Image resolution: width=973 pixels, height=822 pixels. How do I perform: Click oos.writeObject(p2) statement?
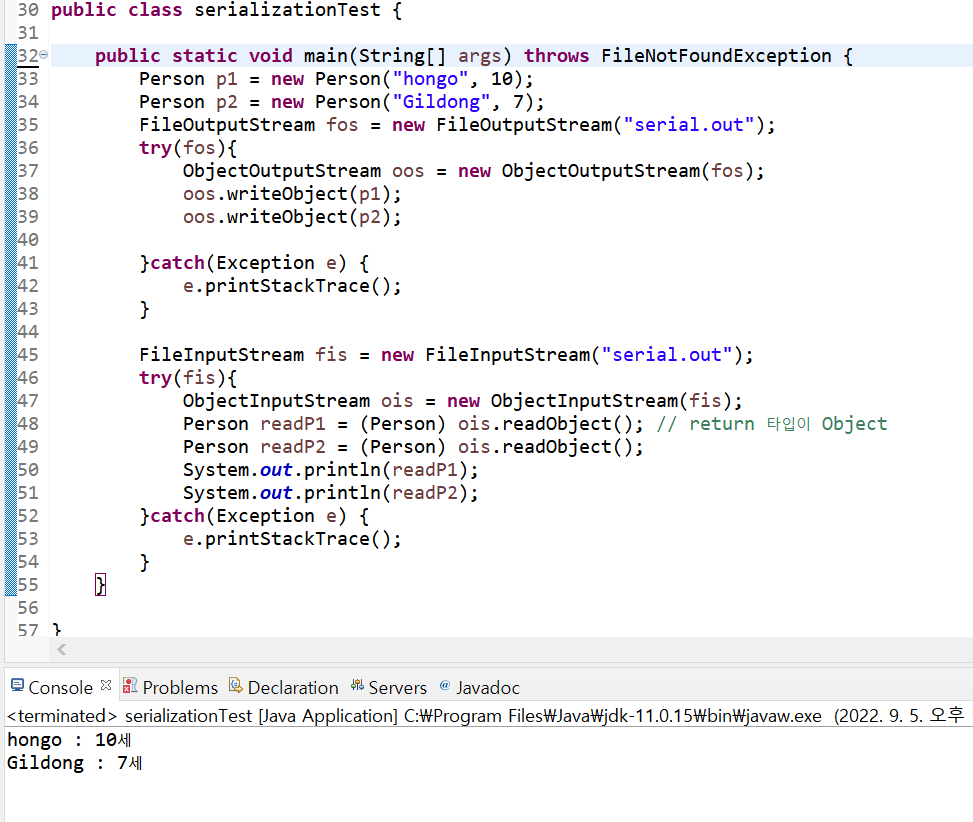click(x=292, y=217)
